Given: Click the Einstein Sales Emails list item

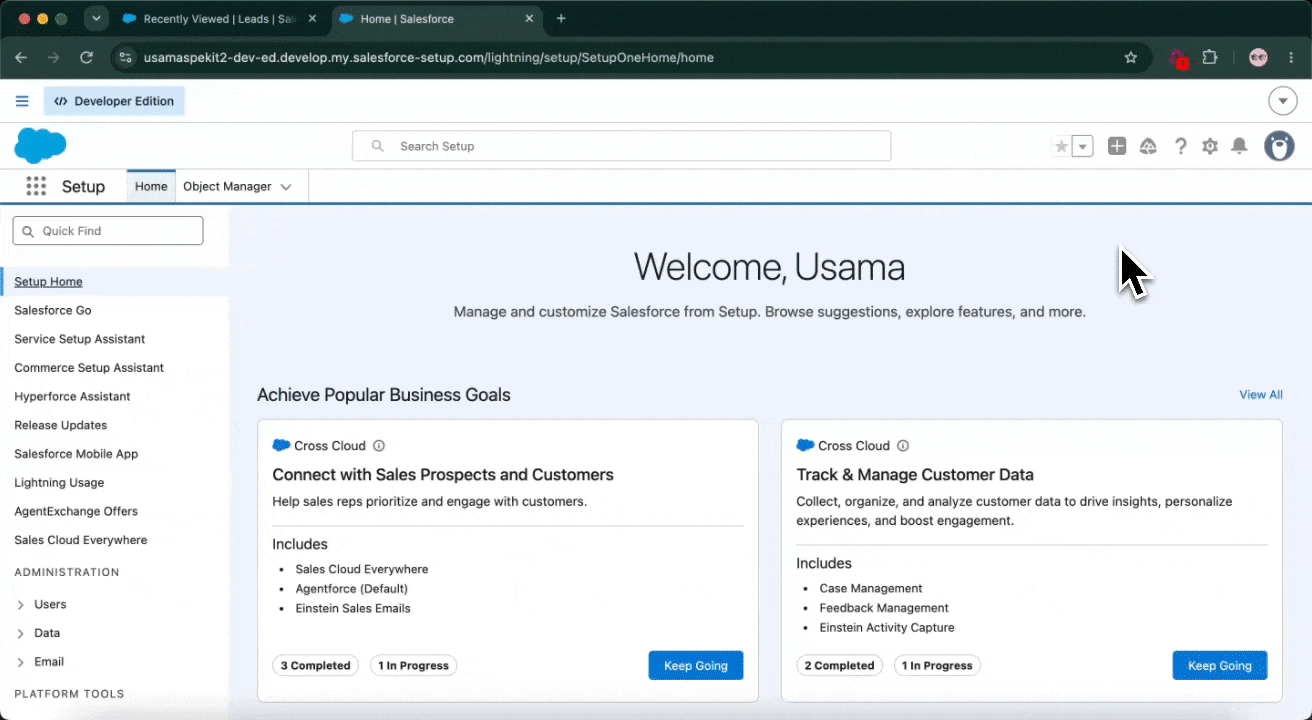Looking at the screenshot, I should (x=353, y=608).
